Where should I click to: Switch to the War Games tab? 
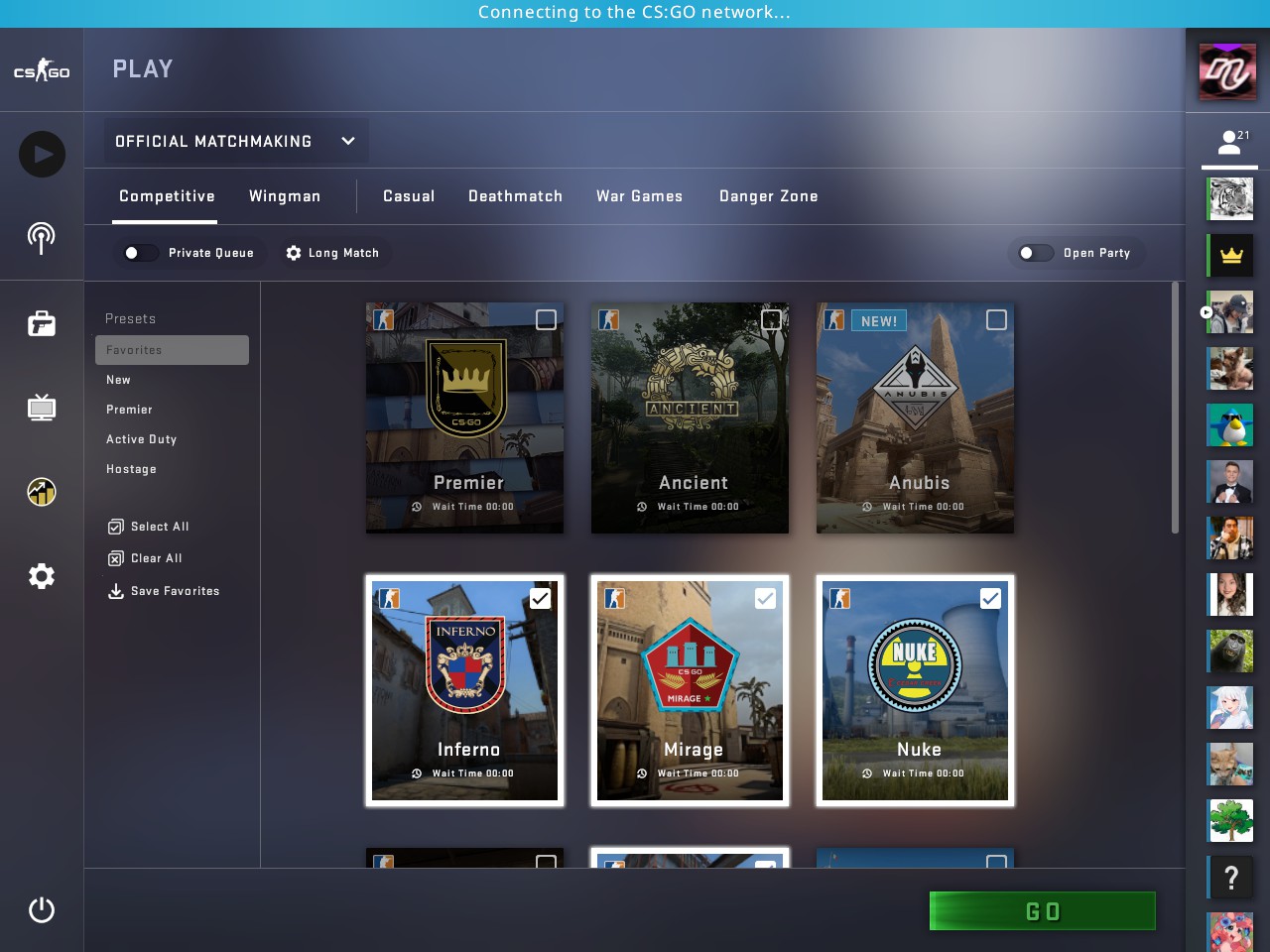click(639, 196)
